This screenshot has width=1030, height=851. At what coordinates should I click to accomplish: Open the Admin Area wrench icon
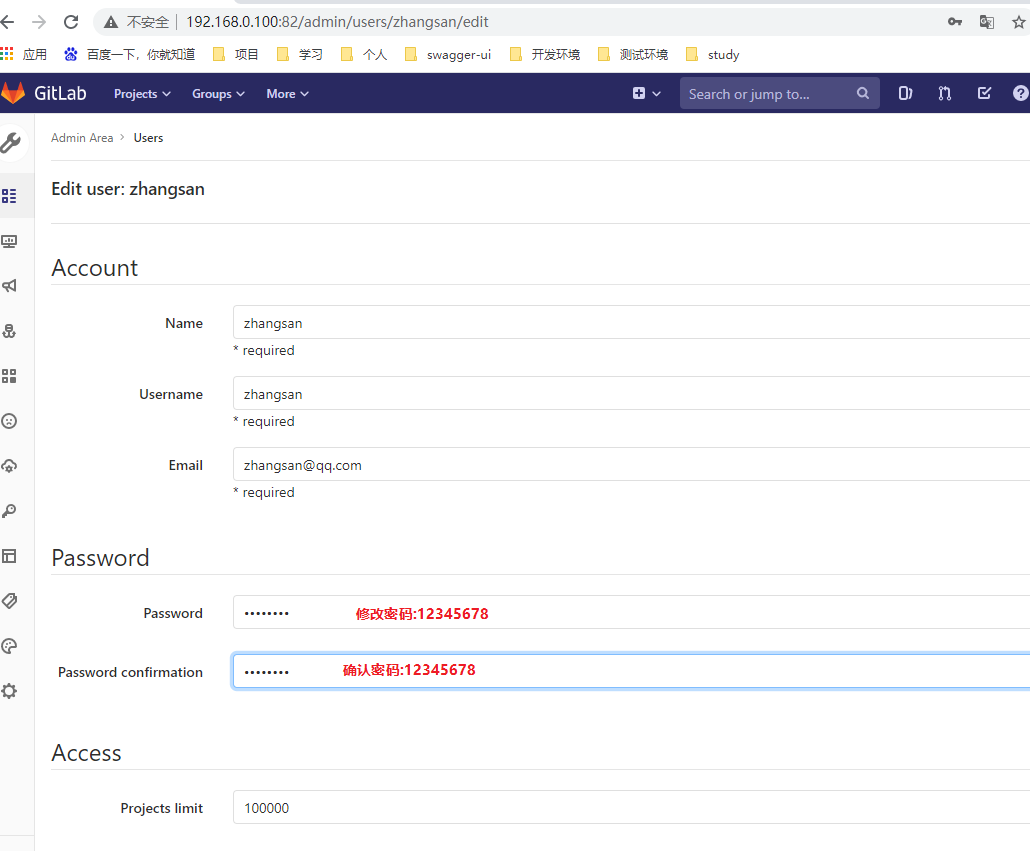pos(14,143)
